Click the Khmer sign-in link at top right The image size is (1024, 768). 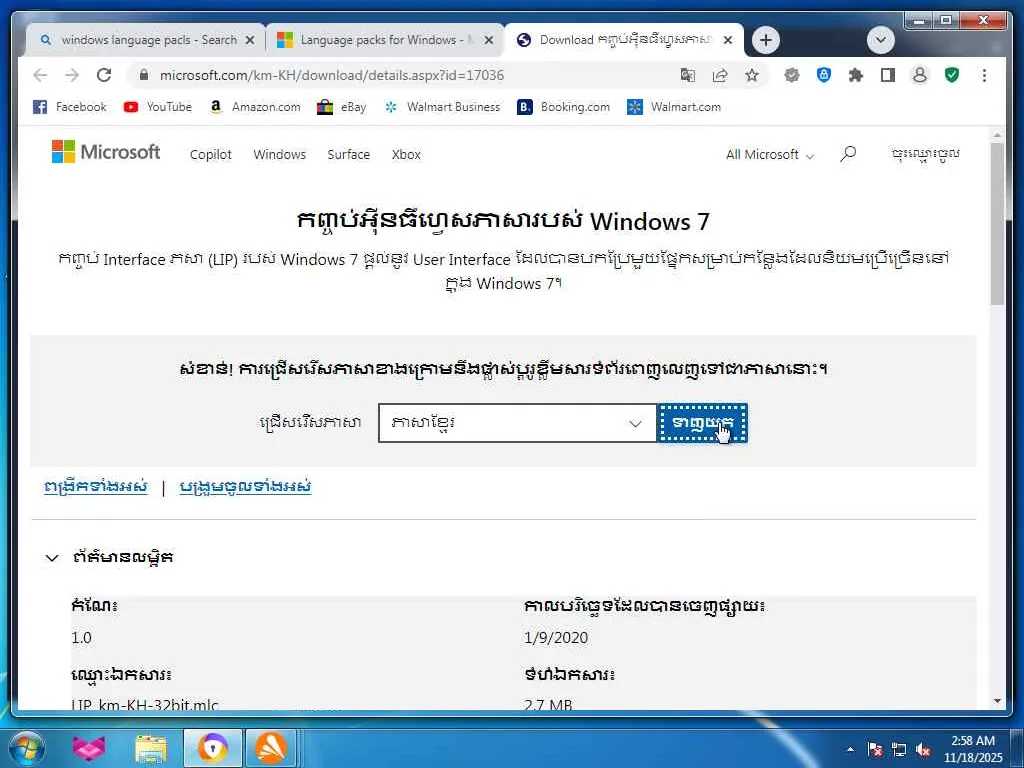pos(925,154)
